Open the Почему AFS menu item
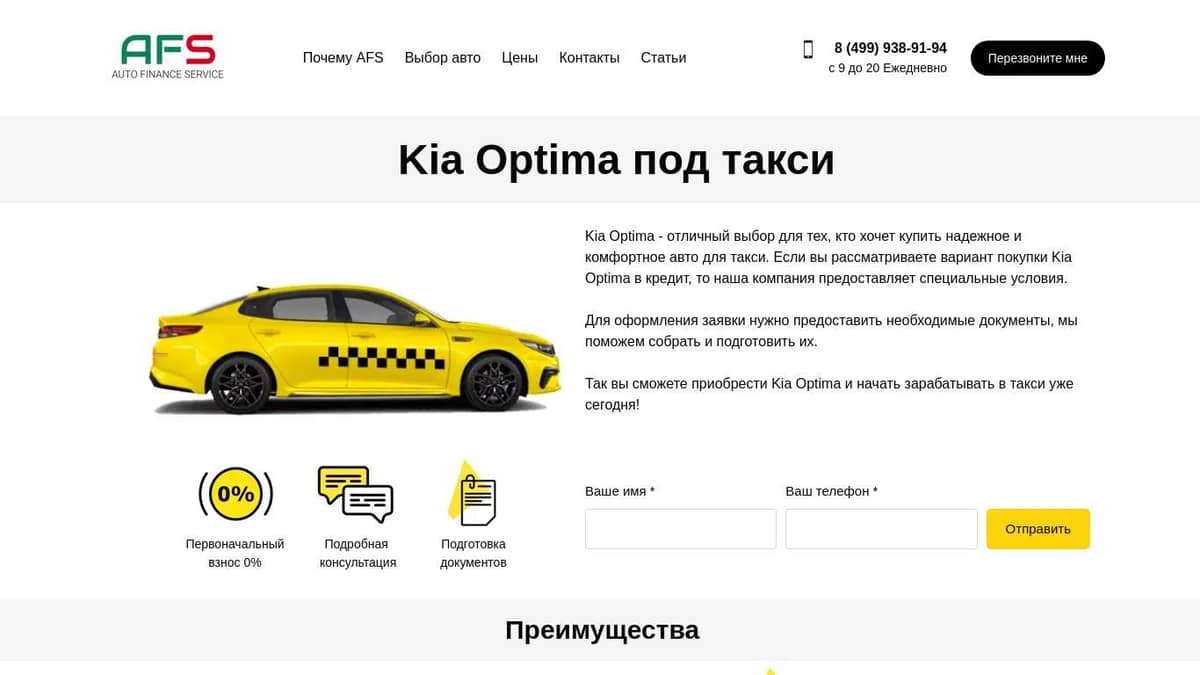The image size is (1200, 675). tap(343, 58)
